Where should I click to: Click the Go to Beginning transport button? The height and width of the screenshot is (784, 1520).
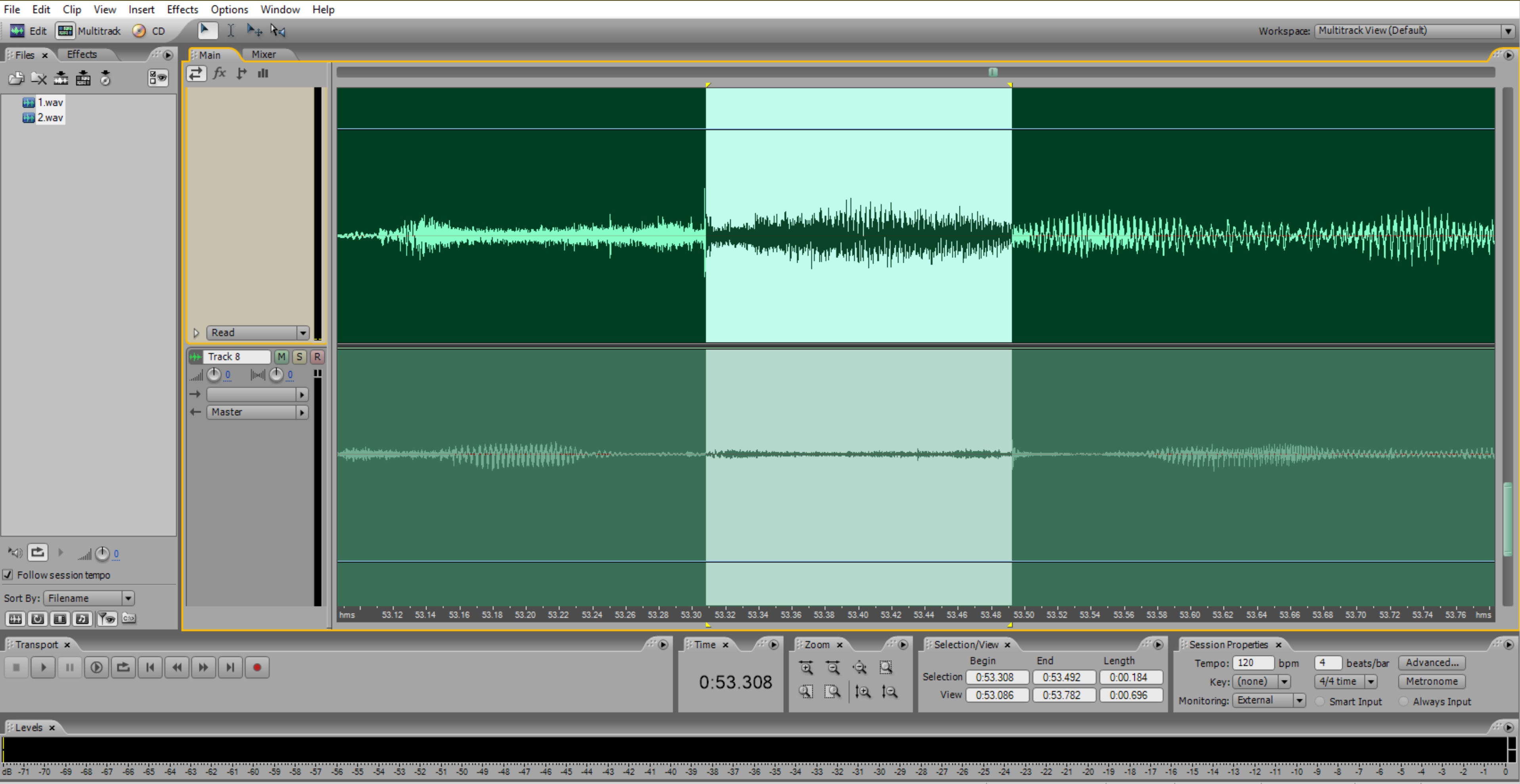[150, 667]
